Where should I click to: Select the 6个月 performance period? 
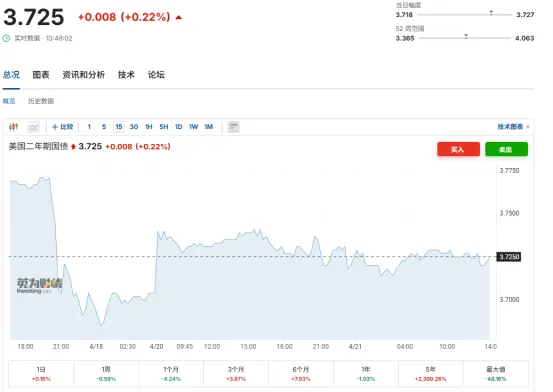301,374
